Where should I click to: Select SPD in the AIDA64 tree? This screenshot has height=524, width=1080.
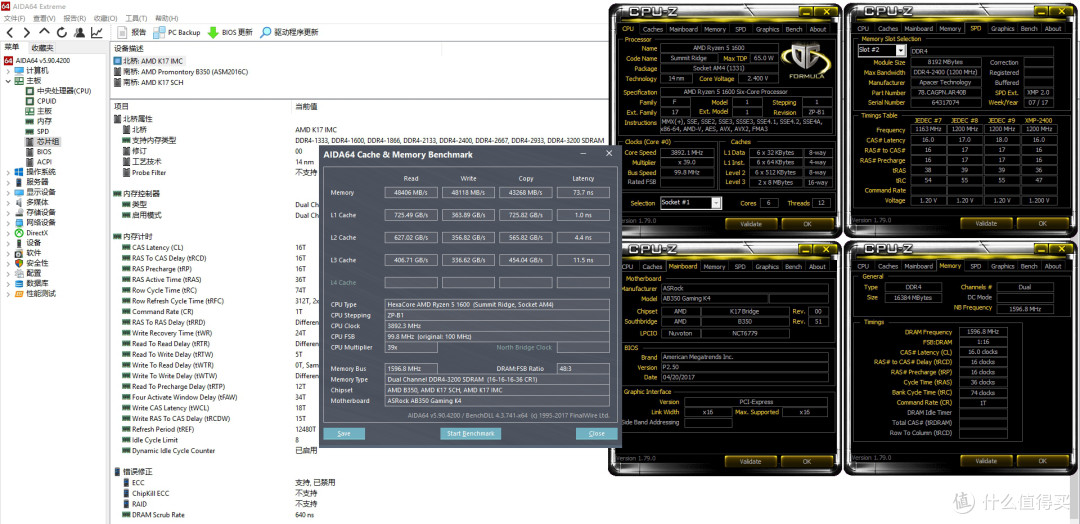tap(37, 131)
